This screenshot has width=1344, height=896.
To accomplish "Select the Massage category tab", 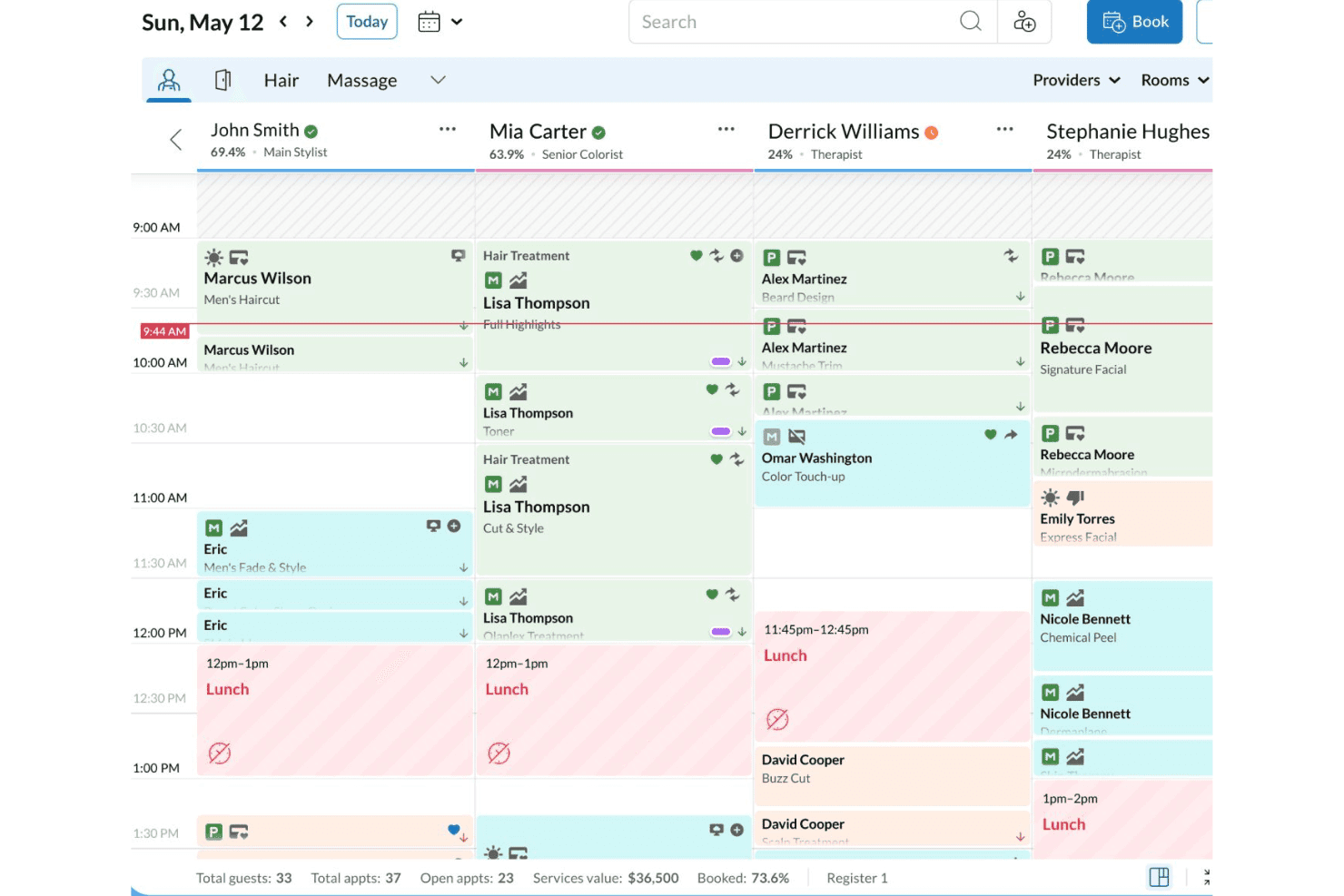I will [x=362, y=80].
